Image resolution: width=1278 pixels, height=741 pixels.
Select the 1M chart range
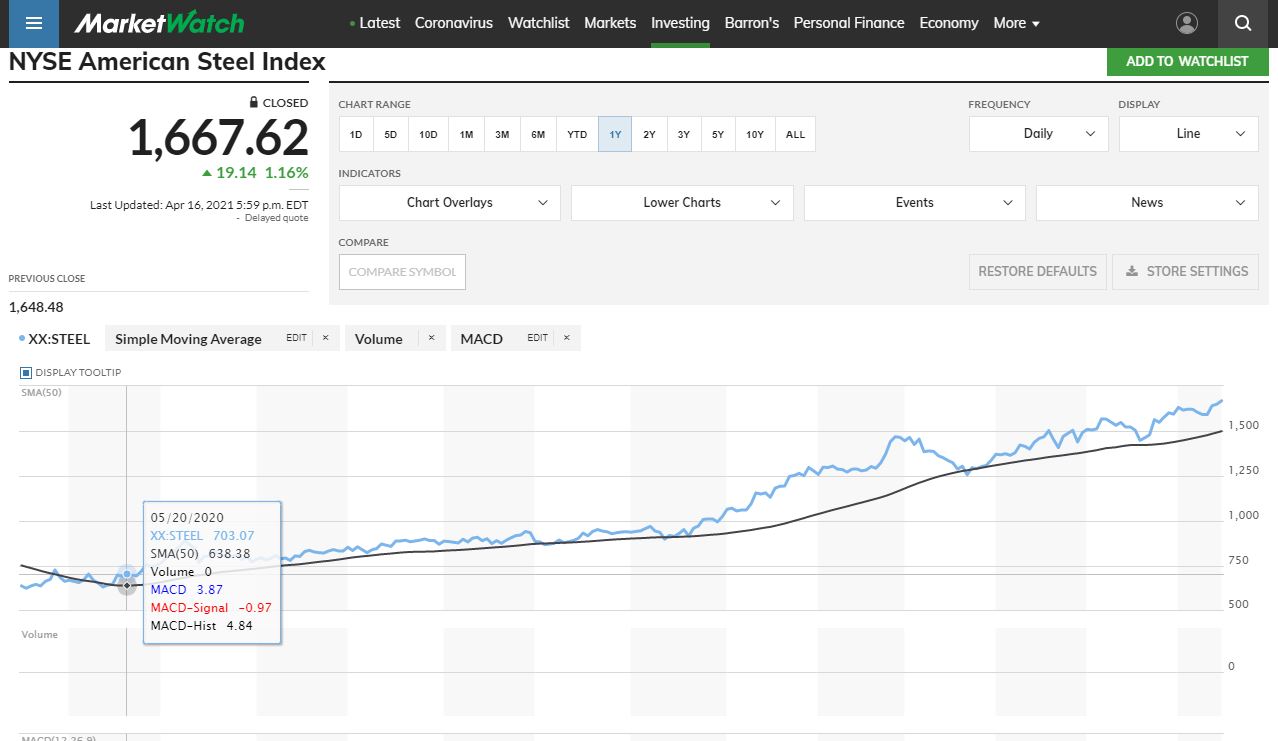(466, 134)
